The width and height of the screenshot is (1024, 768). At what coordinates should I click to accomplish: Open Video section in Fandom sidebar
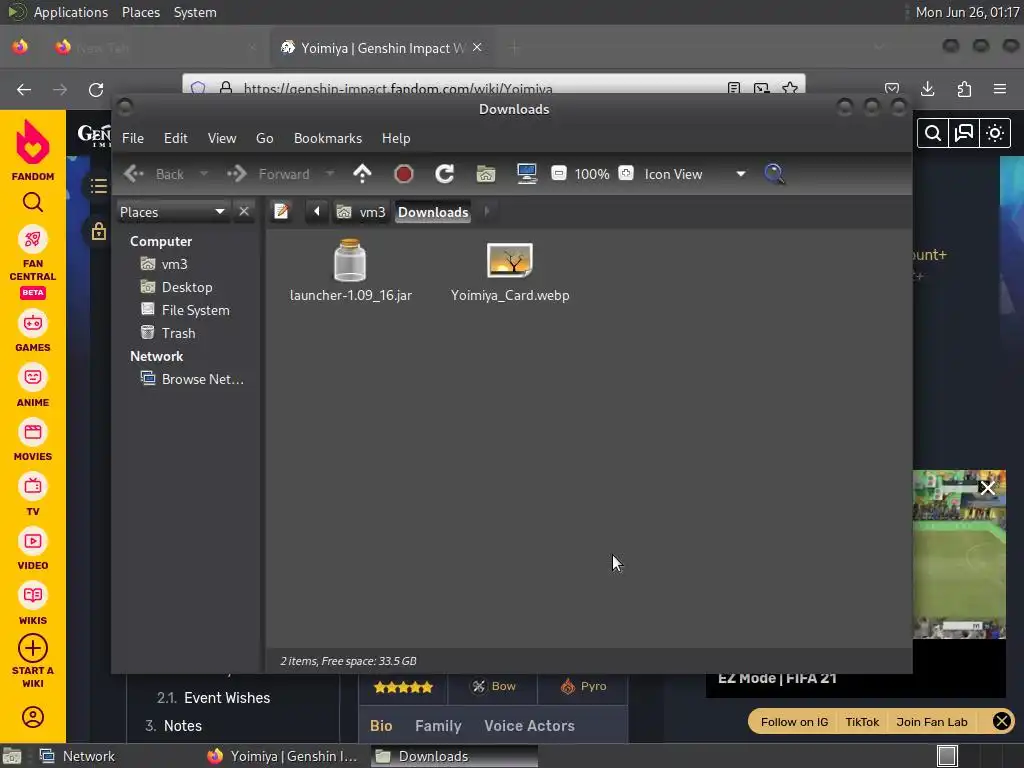(33, 550)
